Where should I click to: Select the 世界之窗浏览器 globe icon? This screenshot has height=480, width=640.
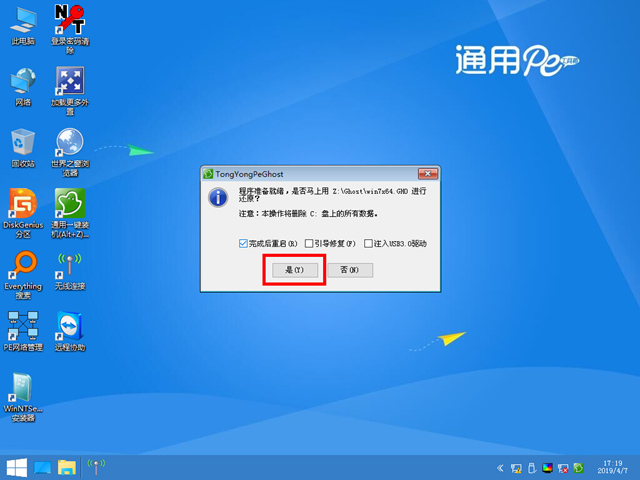(x=70, y=152)
